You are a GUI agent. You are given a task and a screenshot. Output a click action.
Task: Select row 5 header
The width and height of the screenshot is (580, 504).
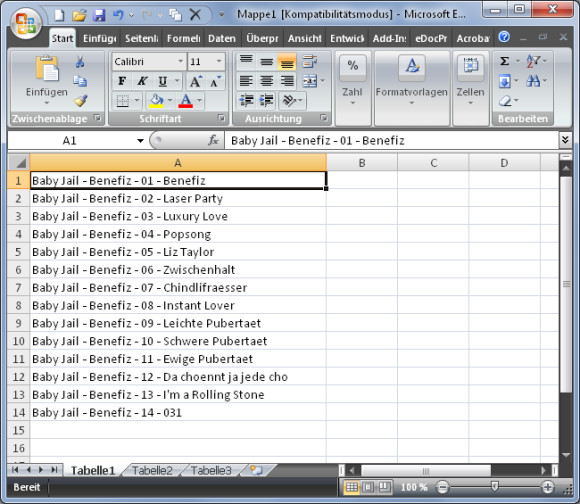[x=18, y=252]
